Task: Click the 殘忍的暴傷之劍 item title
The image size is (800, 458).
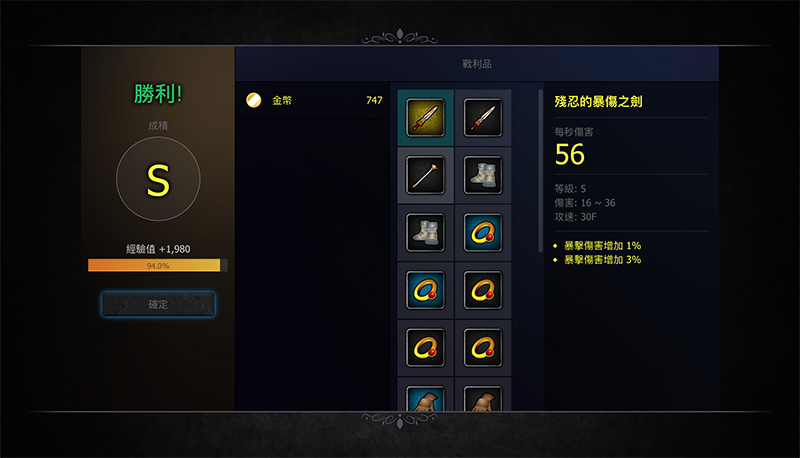Action: point(598,101)
